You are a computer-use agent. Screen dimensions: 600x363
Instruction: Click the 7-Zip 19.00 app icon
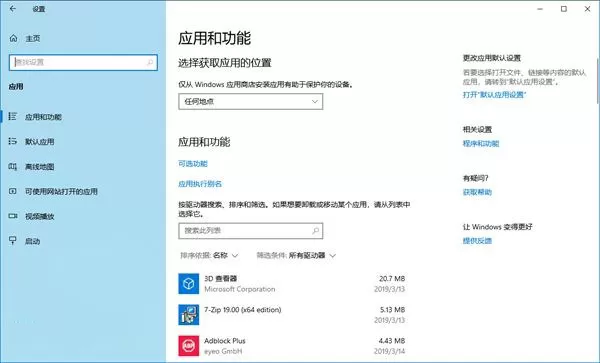pos(189,314)
